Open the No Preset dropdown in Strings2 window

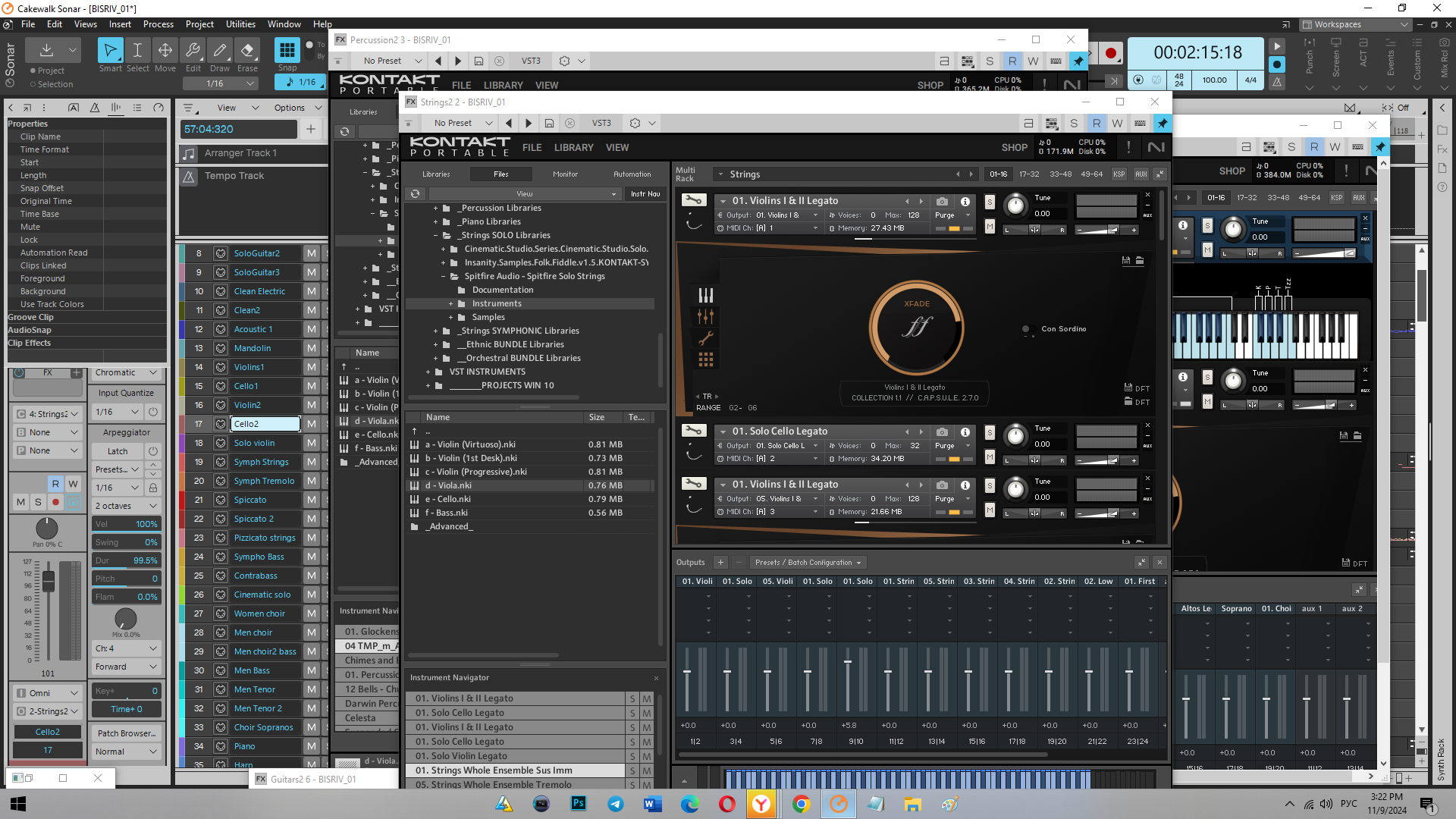coord(463,123)
